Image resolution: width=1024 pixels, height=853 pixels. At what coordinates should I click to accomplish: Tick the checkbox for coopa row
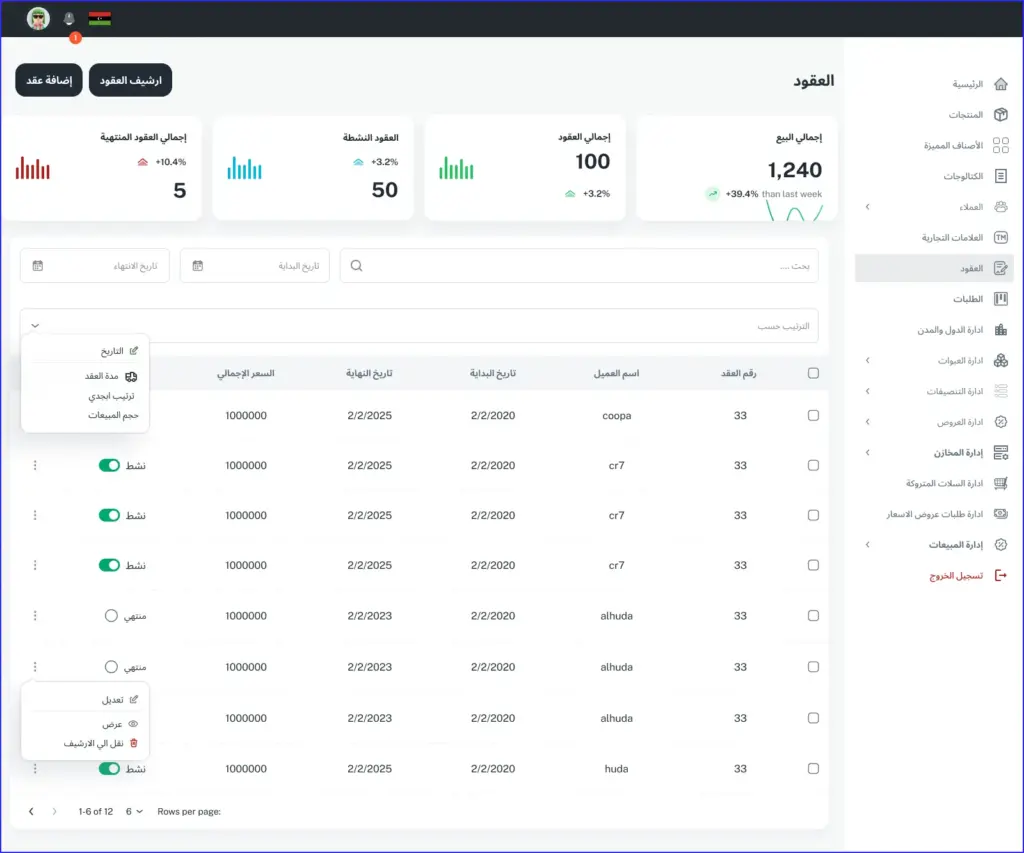(813, 415)
